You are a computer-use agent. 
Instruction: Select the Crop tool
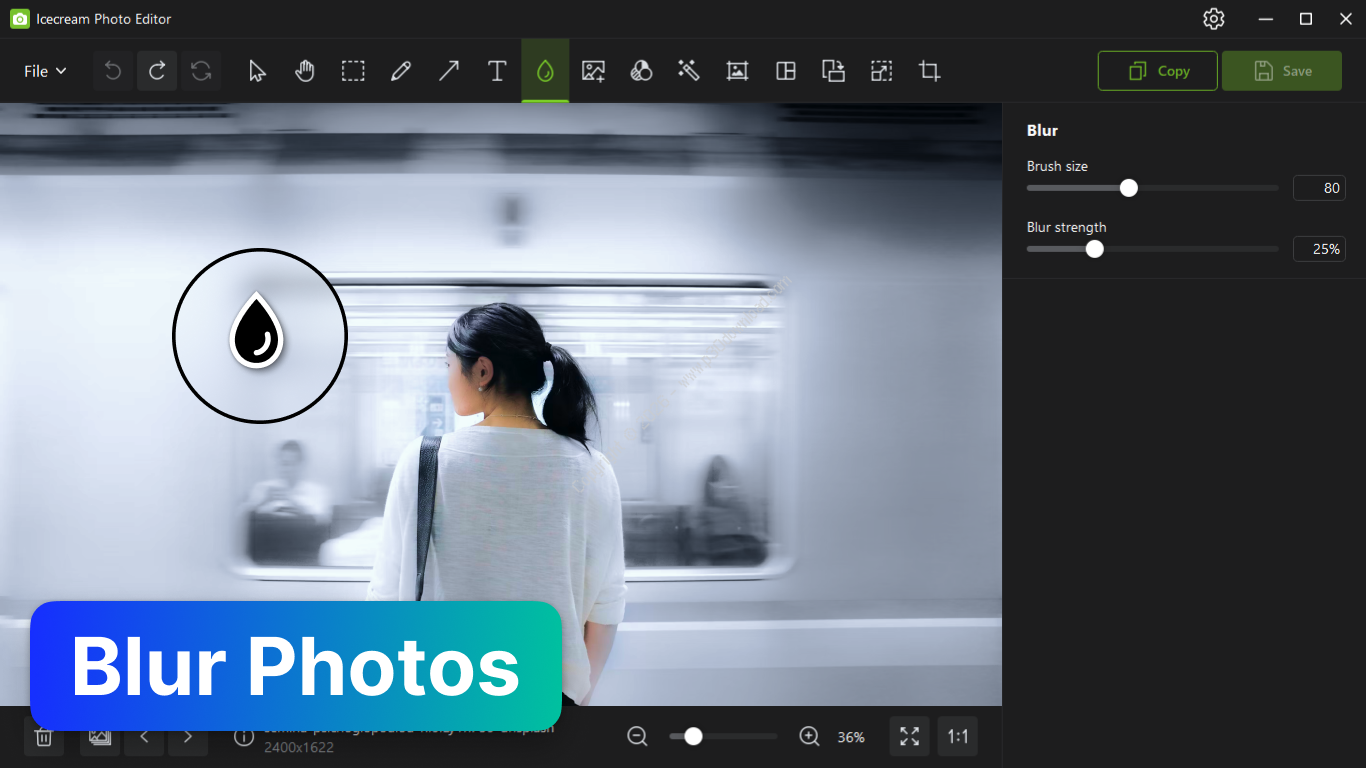(x=929, y=71)
